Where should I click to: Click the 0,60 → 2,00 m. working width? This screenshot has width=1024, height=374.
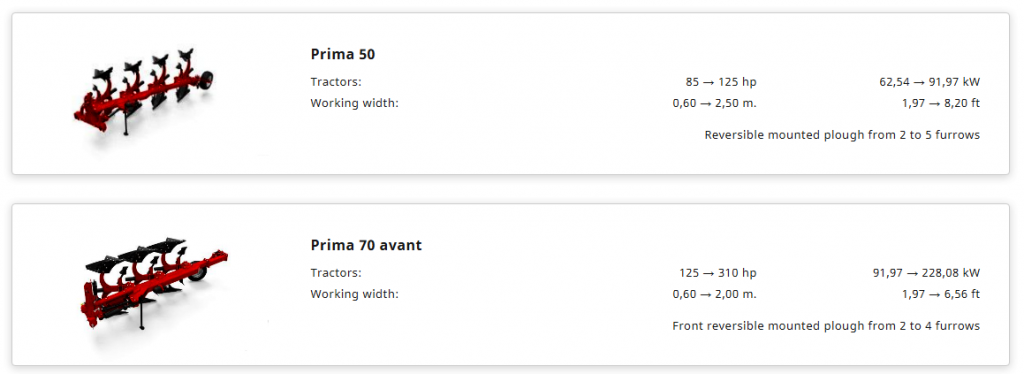tap(714, 294)
